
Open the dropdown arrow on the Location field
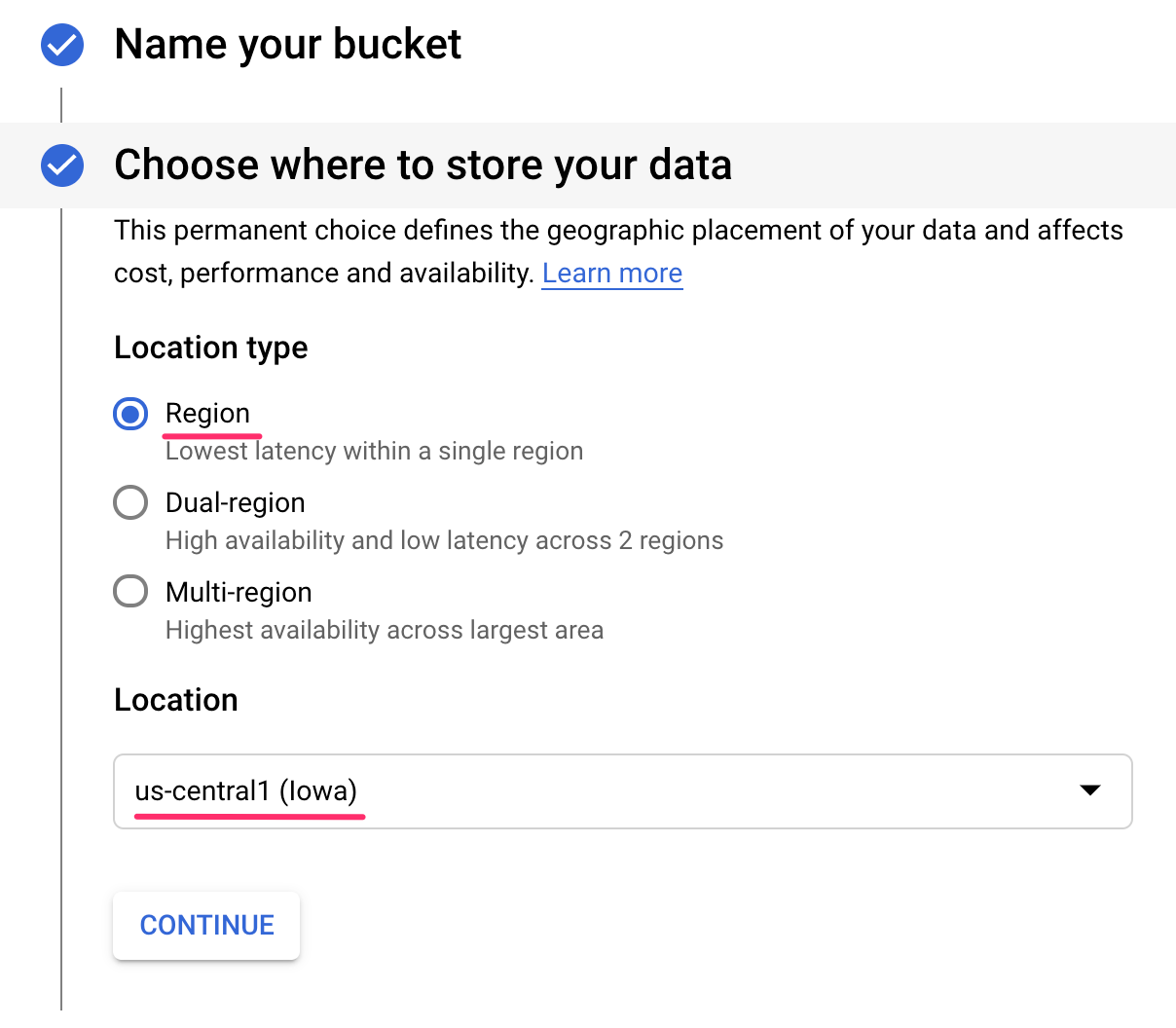point(1090,791)
